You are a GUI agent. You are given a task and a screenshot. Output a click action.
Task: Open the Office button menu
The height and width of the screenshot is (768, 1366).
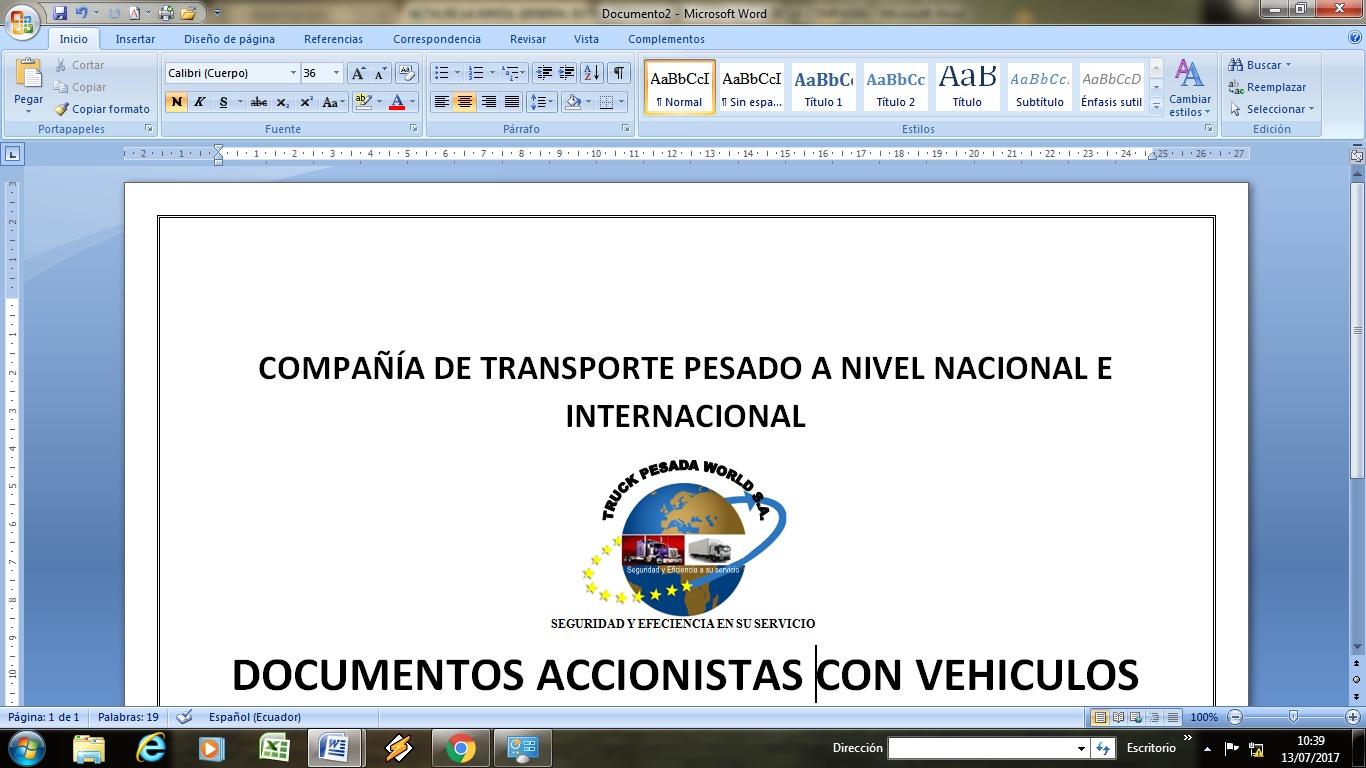(22, 20)
